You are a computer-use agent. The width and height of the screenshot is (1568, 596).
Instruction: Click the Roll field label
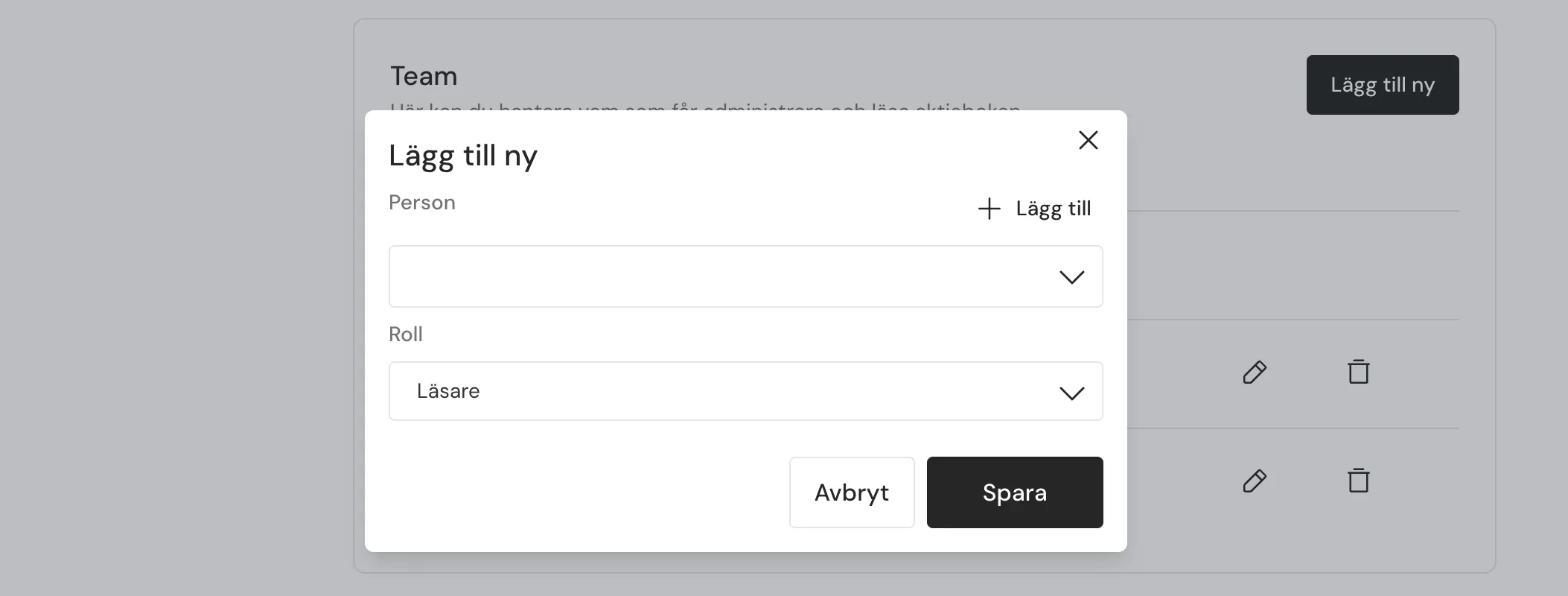click(406, 335)
